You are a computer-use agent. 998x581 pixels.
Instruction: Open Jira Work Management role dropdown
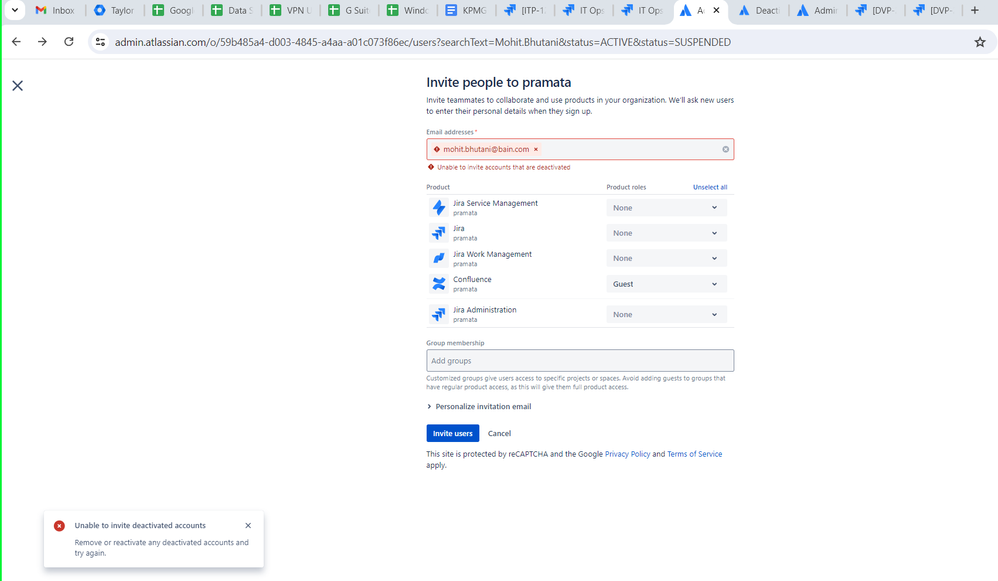[666, 258]
